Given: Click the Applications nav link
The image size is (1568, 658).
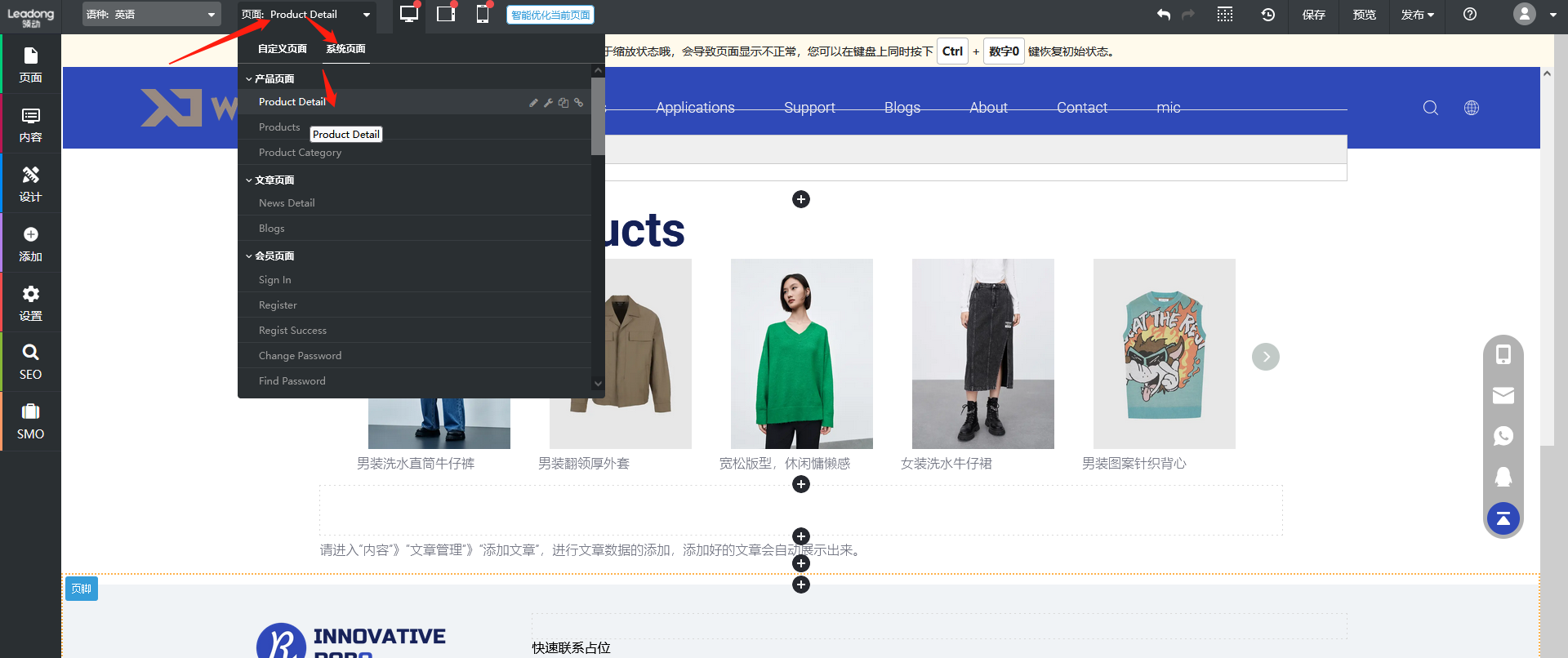Looking at the screenshot, I should click(695, 108).
